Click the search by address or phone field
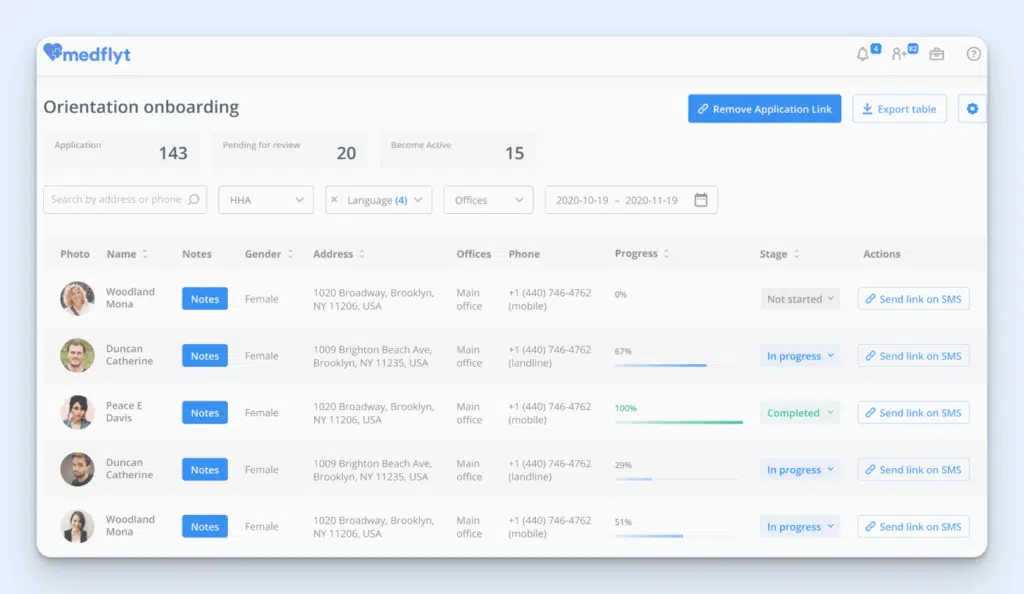Screen dimensions: 1024x594 [115, 200]
